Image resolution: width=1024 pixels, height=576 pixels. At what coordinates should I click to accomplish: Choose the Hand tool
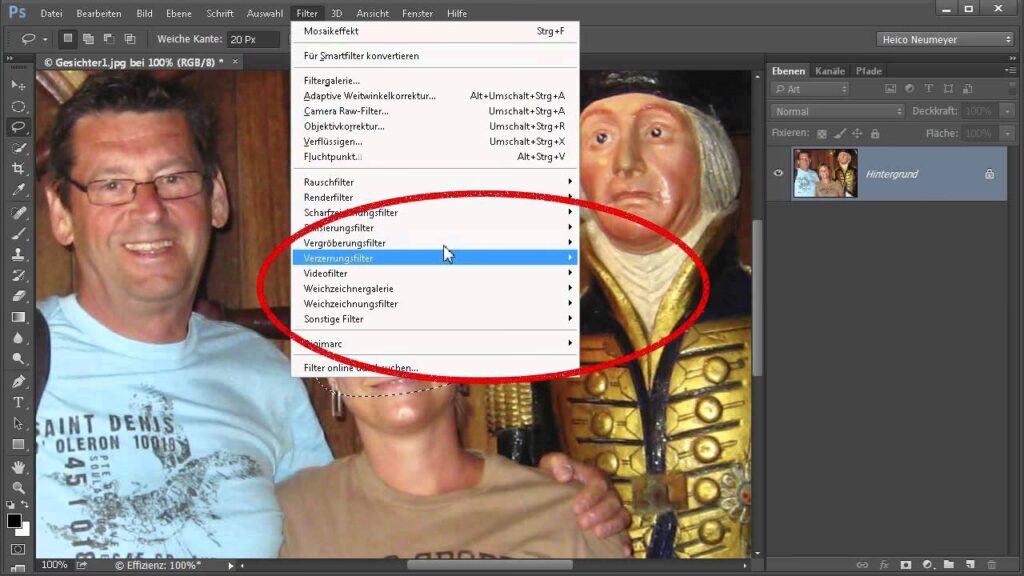tap(18, 467)
